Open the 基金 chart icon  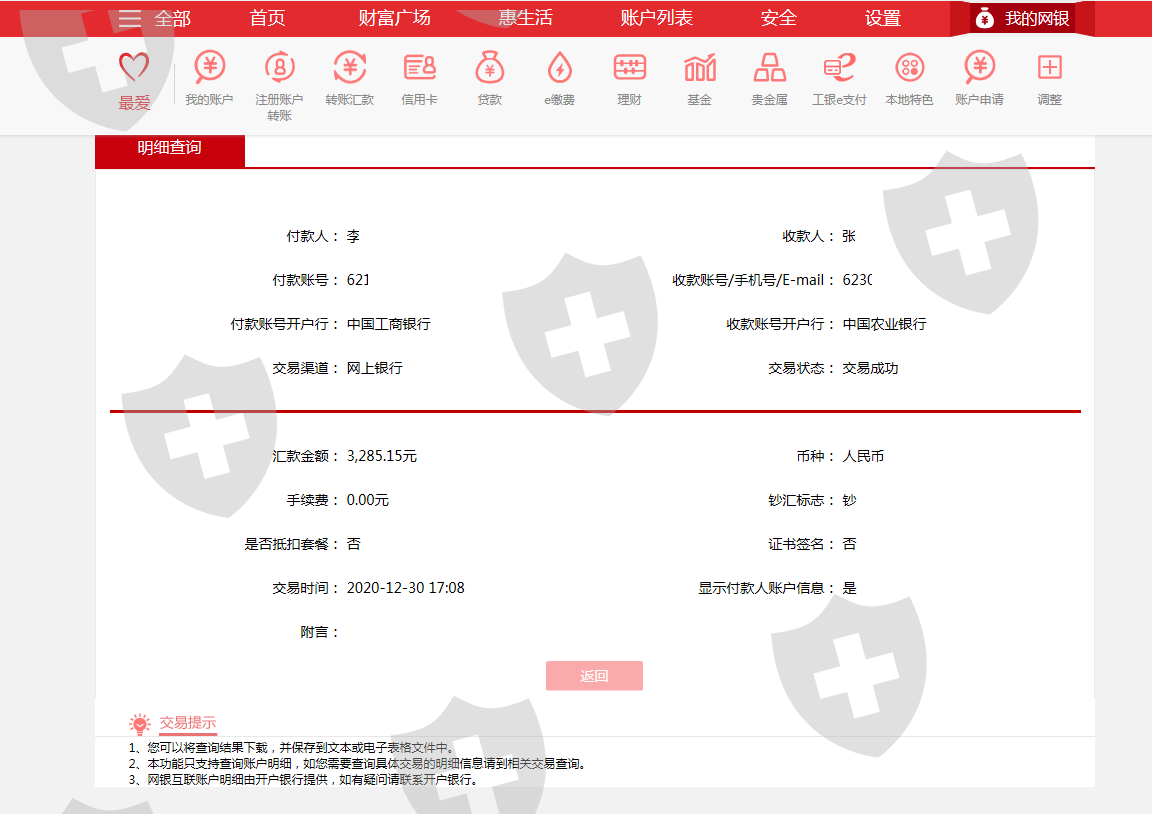(699, 68)
